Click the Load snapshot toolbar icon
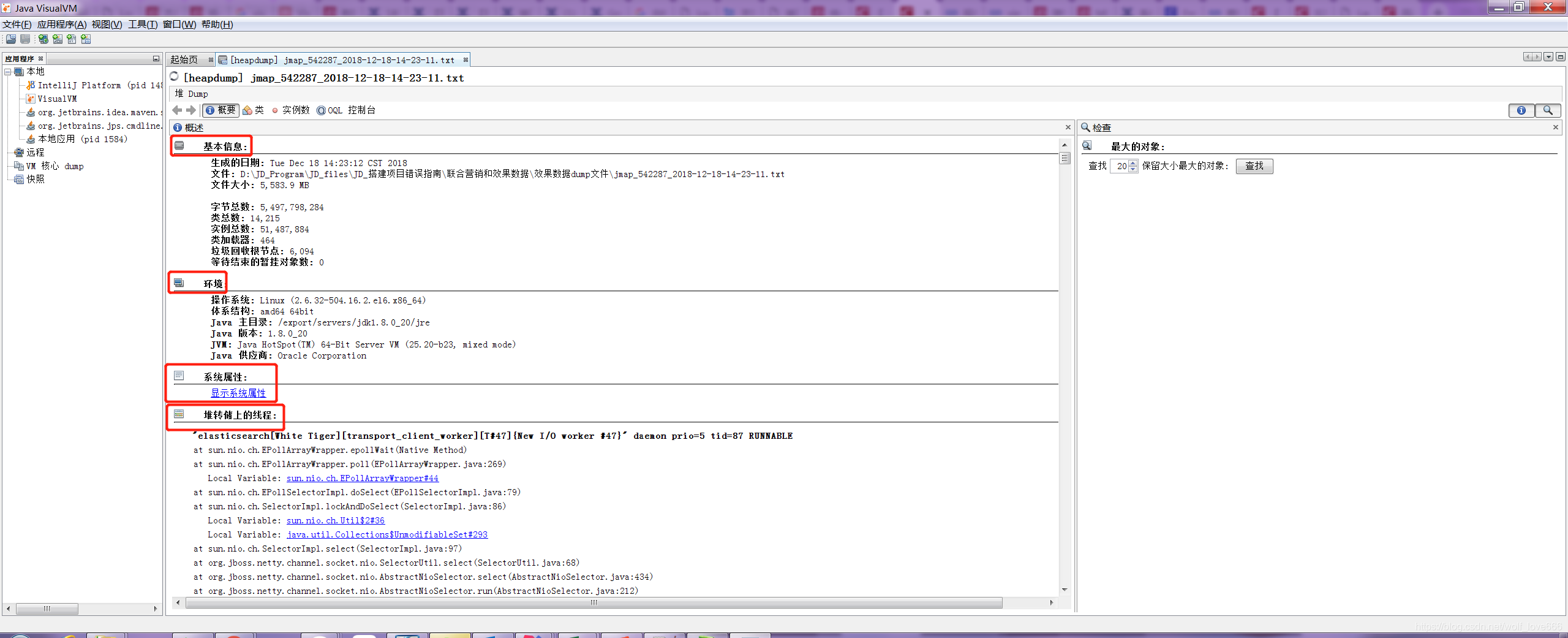Screen dimensions: 1568x638 coord(11,39)
